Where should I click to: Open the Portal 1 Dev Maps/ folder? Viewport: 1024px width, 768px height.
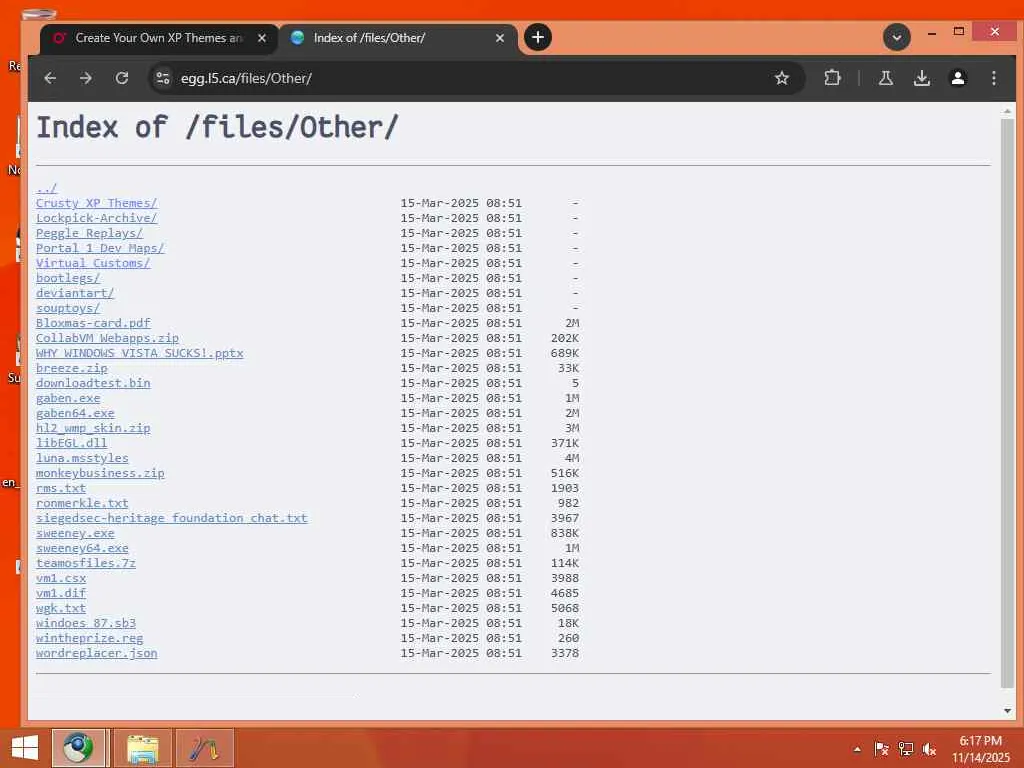(x=100, y=248)
